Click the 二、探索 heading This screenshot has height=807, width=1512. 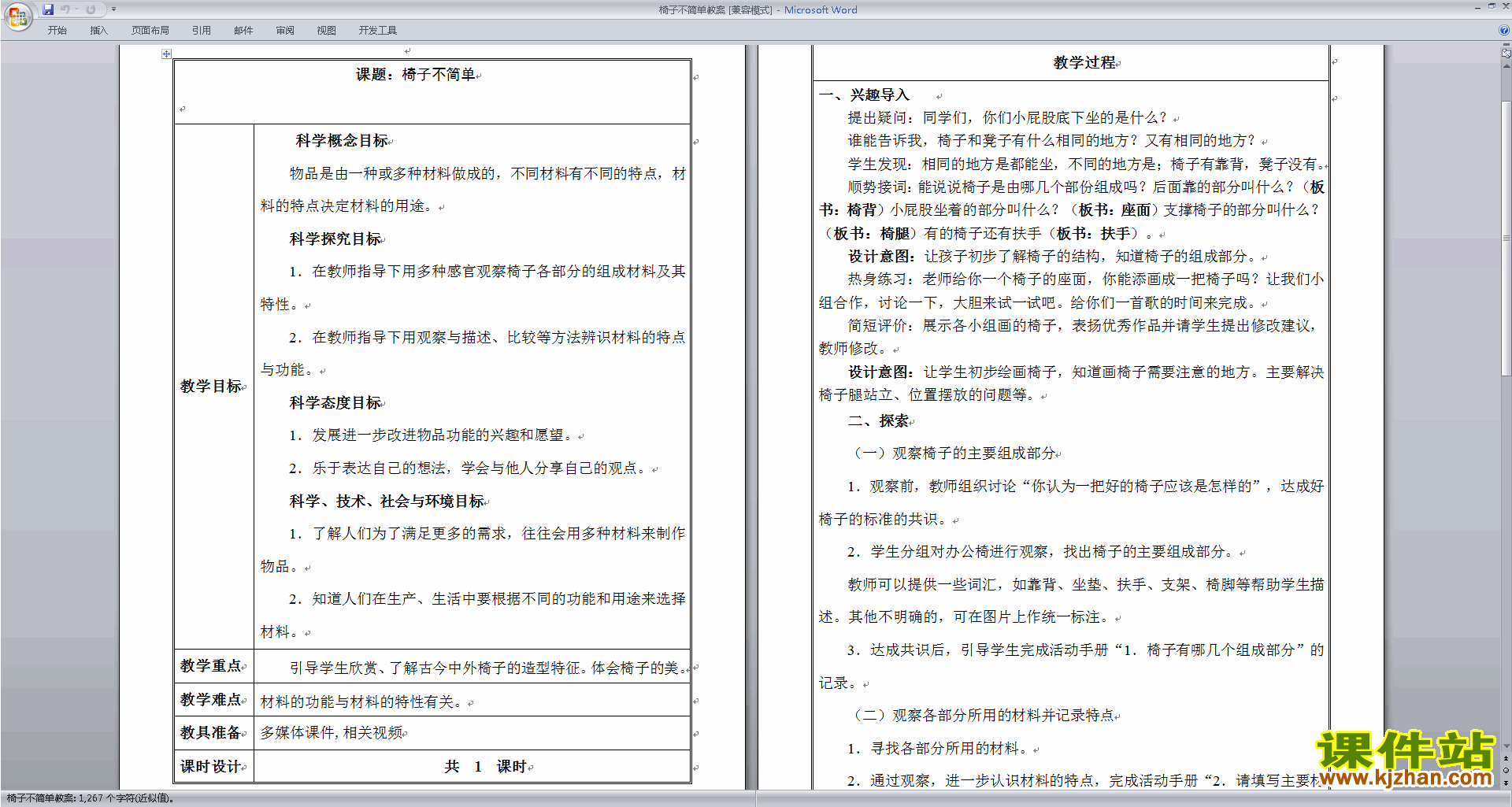(878, 421)
